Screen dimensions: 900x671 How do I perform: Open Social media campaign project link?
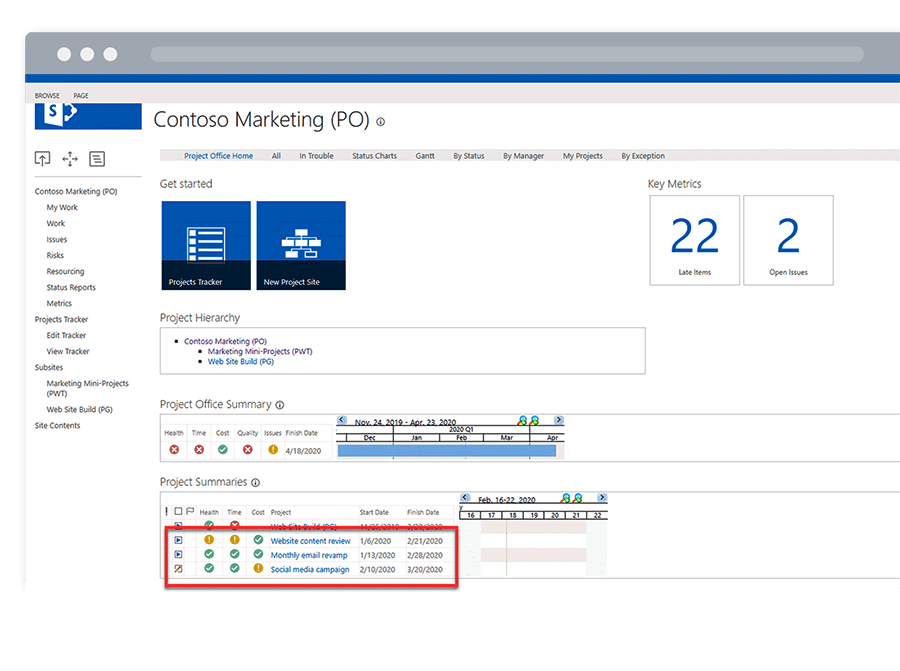point(310,569)
